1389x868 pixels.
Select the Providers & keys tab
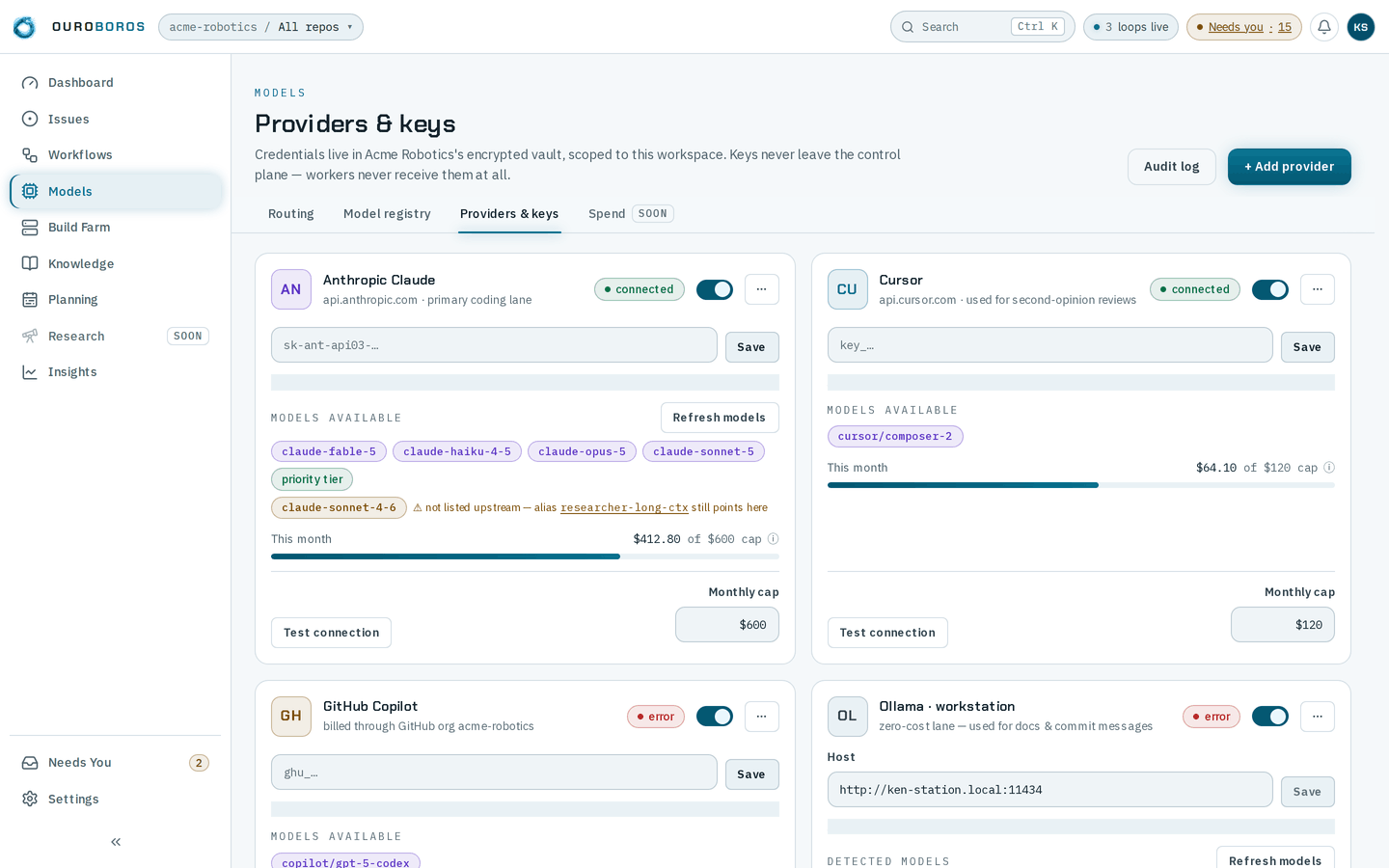point(509,214)
